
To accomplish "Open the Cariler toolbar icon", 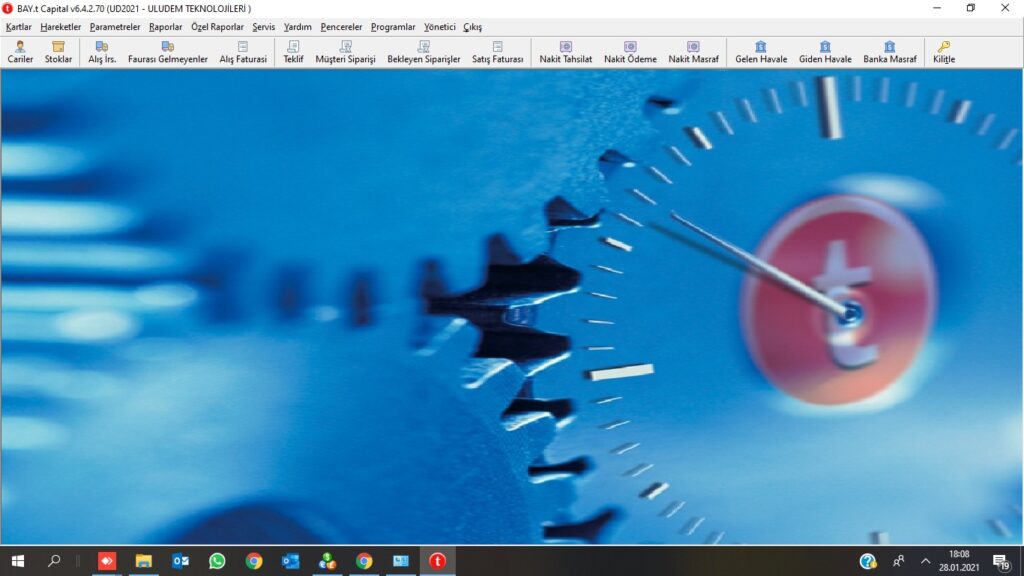I will click(20, 52).
